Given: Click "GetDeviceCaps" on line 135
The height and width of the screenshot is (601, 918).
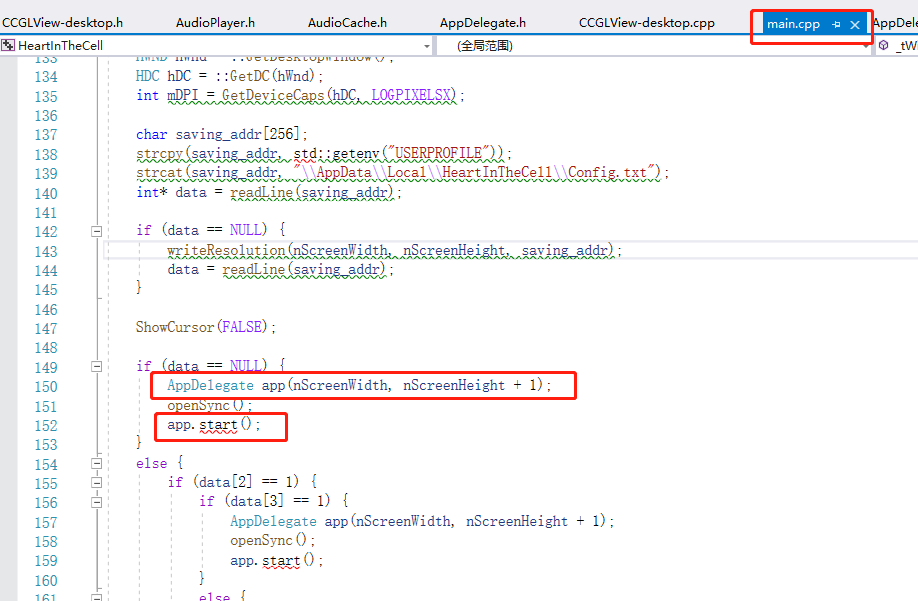Looking at the screenshot, I should point(273,95).
